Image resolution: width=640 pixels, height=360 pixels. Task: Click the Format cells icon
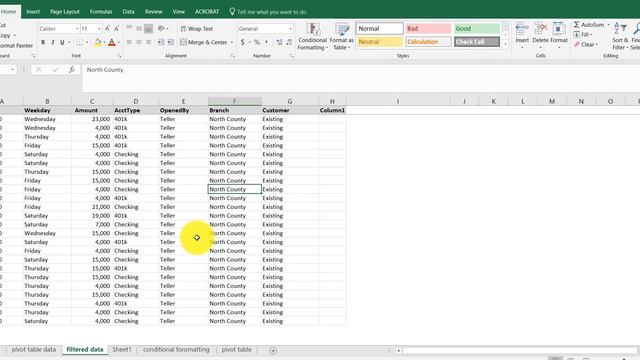(x=559, y=29)
